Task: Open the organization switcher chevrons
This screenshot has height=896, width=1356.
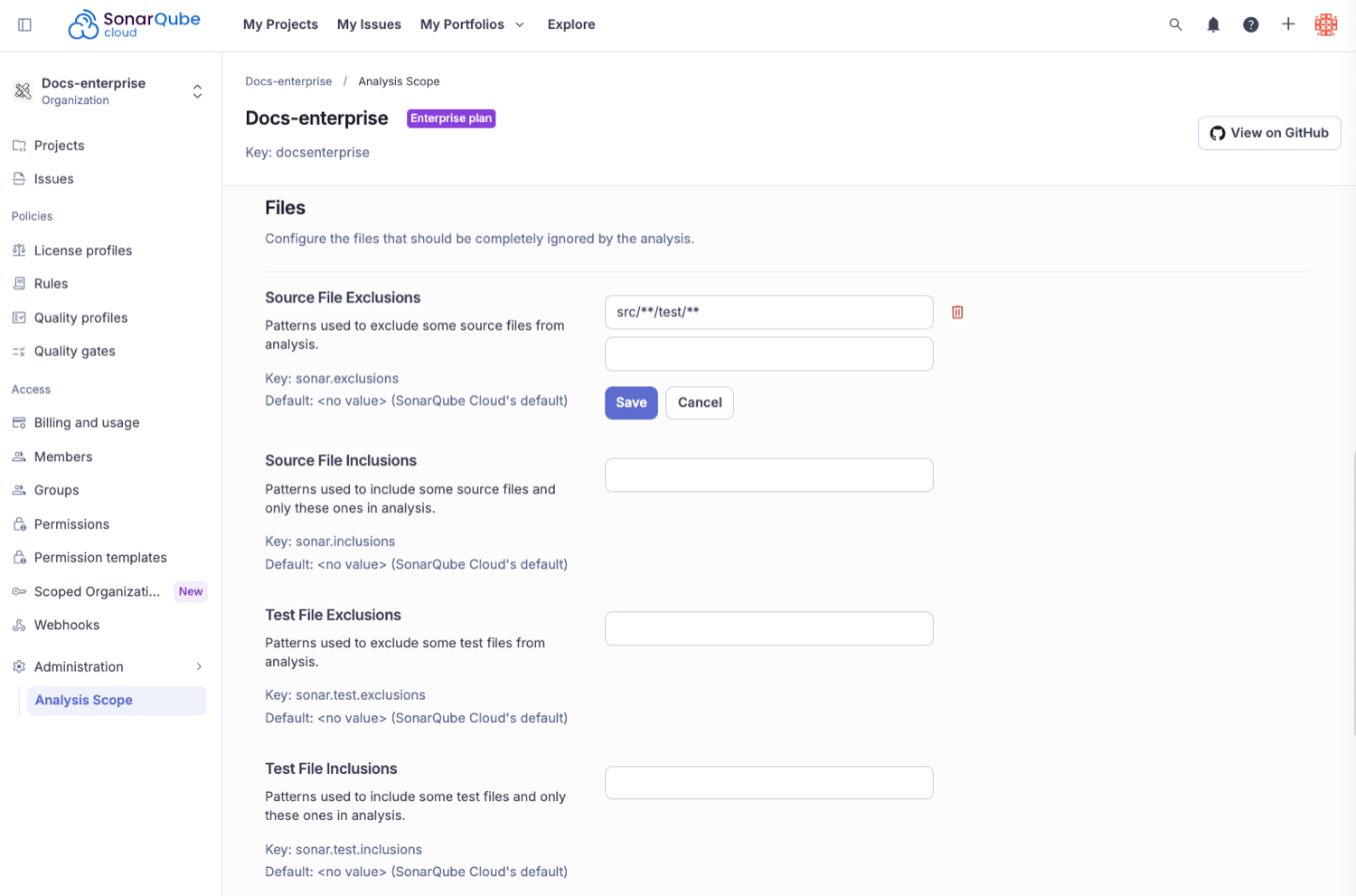Action: tap(197, 91)
